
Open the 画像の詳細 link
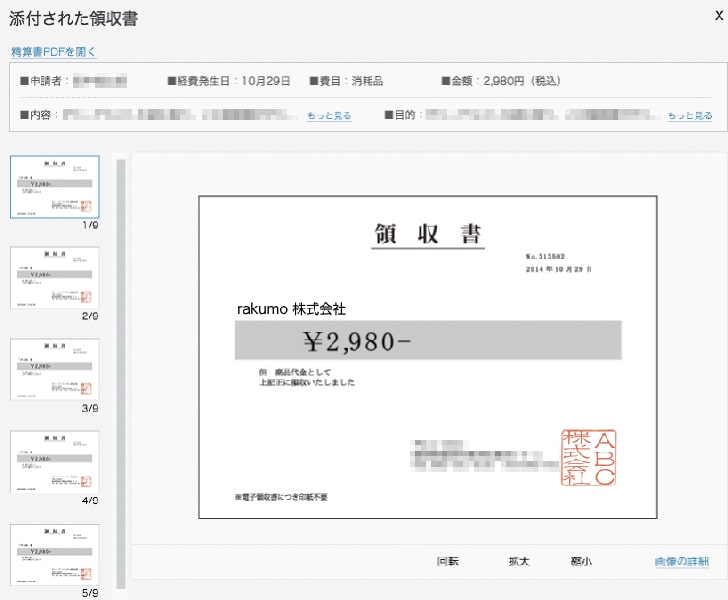tap(682, 561)
